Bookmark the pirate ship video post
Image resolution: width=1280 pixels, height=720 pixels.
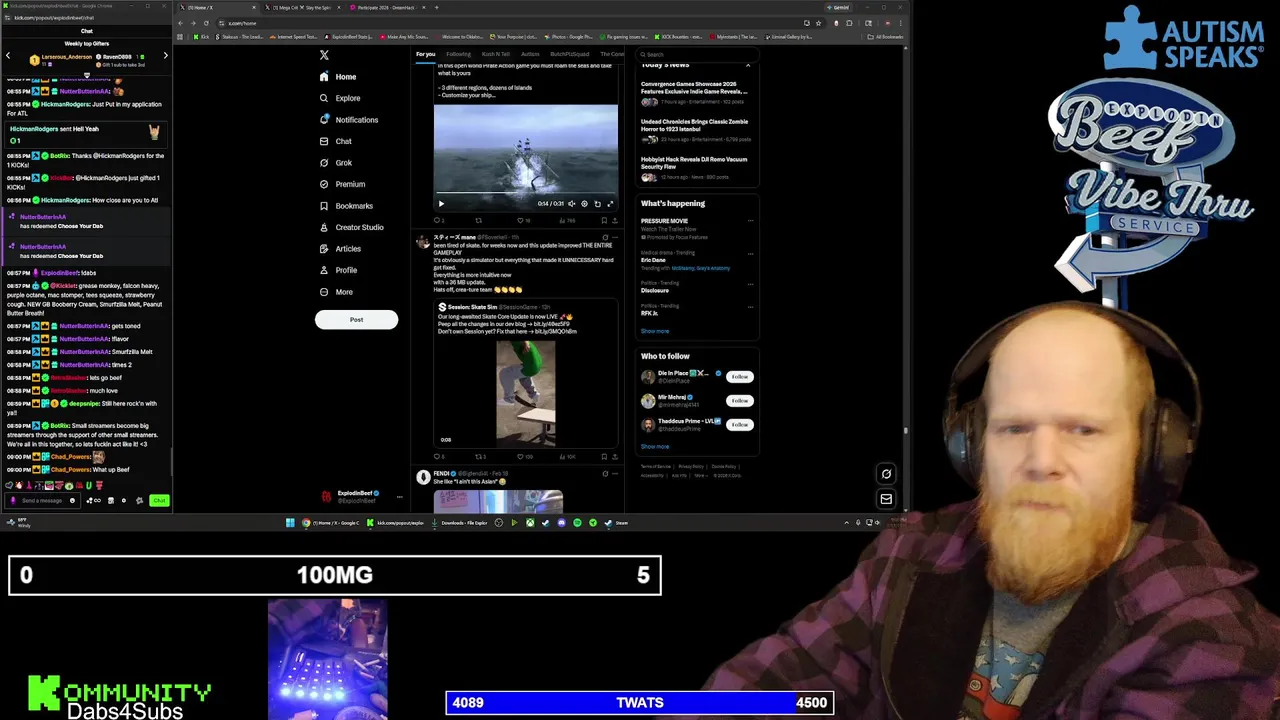[604, 220]
